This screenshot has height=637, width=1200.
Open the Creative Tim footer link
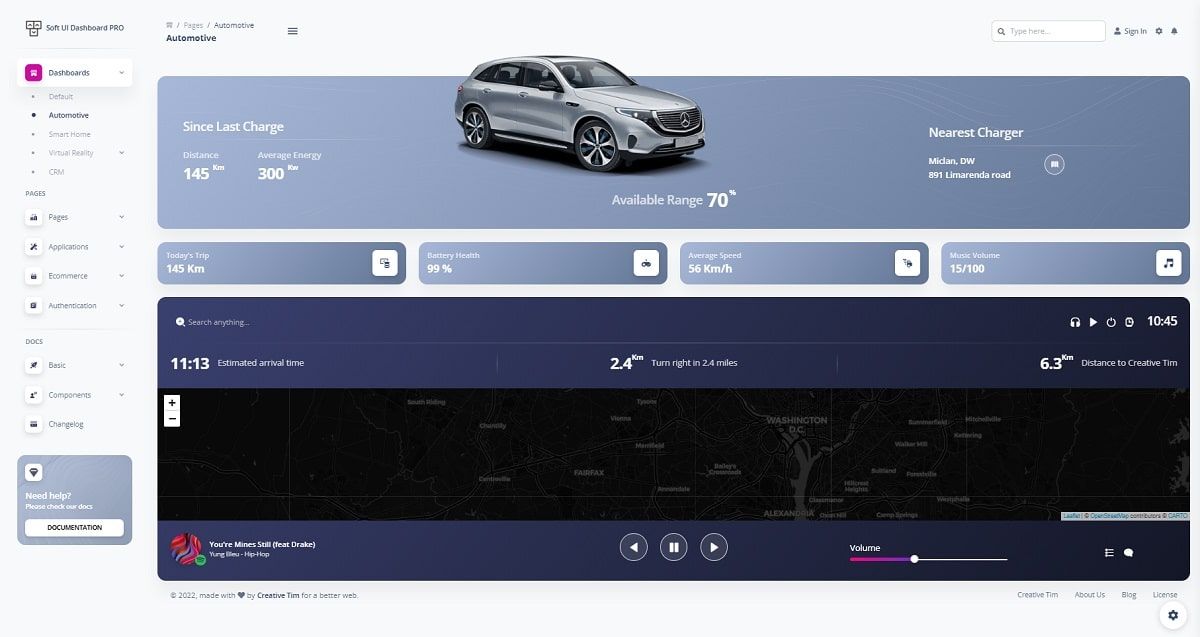pyautogui.click(x=1037, y=594)
